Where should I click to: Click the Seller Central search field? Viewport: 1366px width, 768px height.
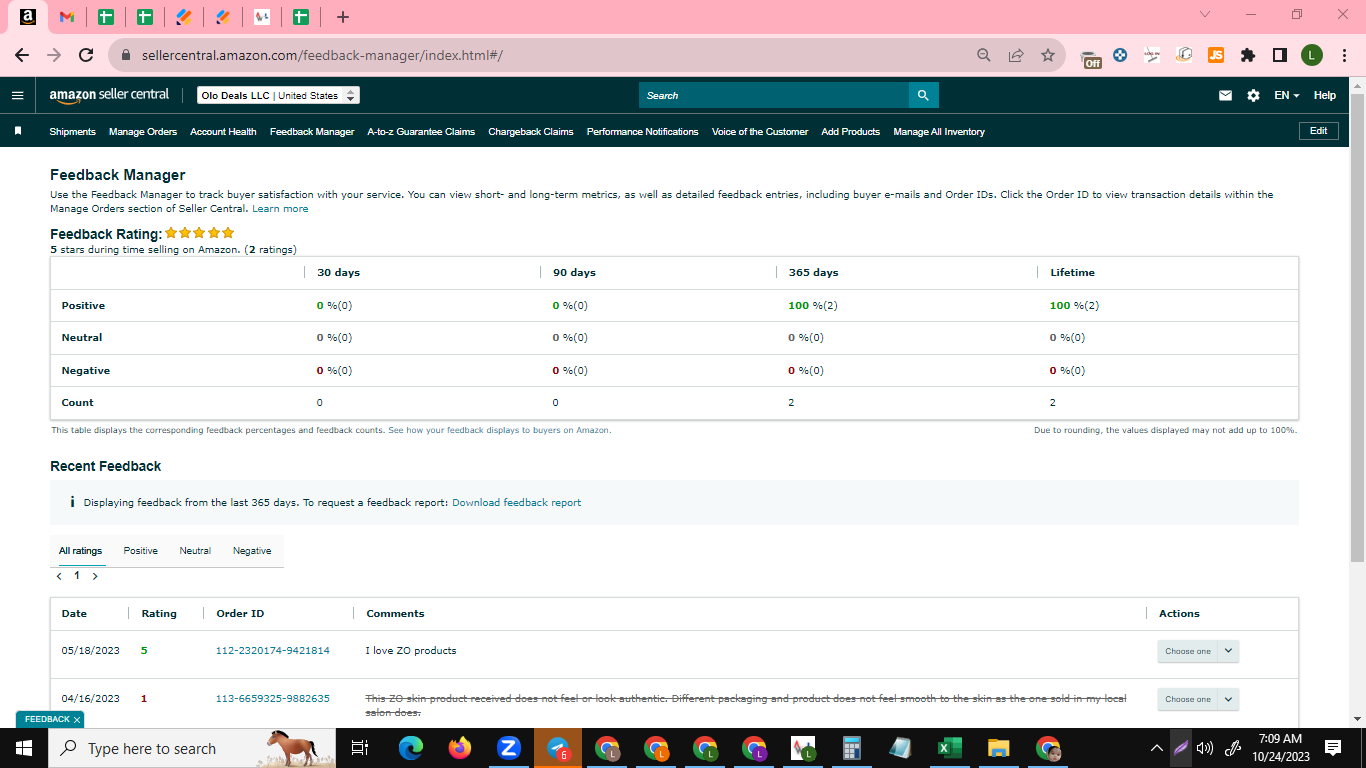(x=774, y=95)
